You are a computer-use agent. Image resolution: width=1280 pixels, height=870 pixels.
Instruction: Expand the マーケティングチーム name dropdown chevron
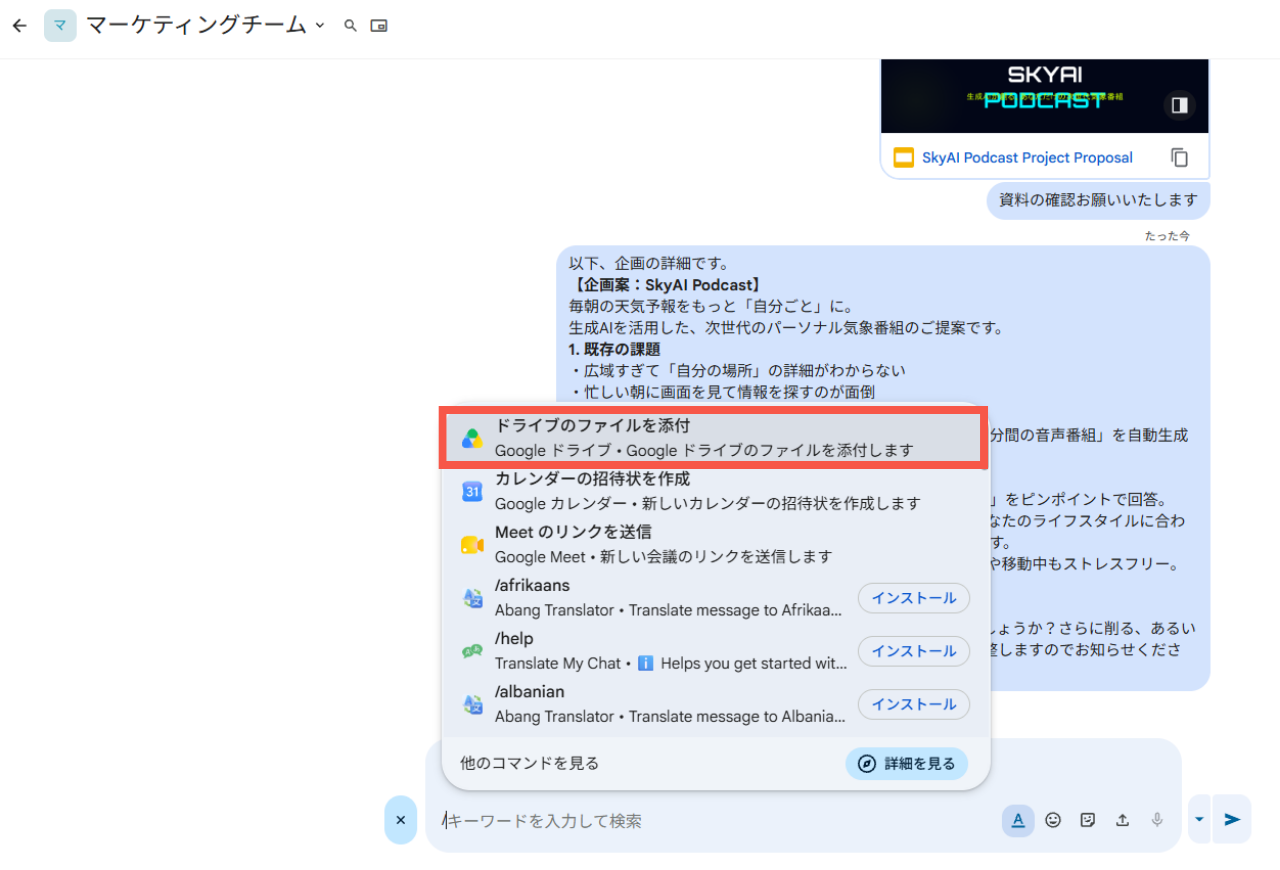tap(320, 26)
